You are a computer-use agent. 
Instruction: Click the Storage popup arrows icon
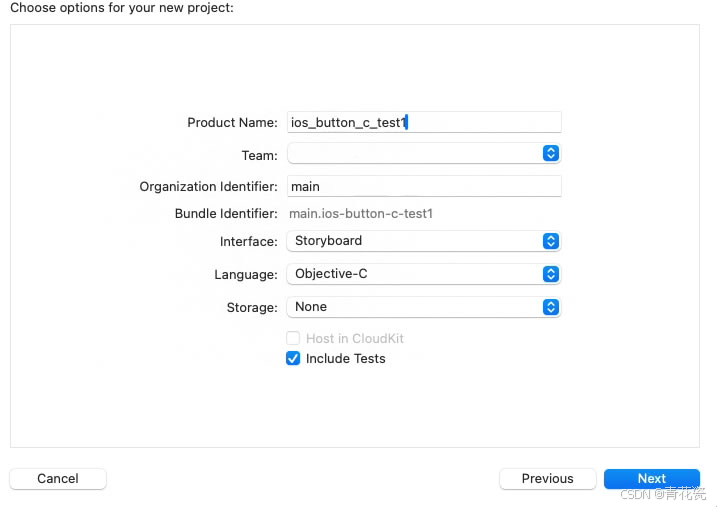[551, 307]
